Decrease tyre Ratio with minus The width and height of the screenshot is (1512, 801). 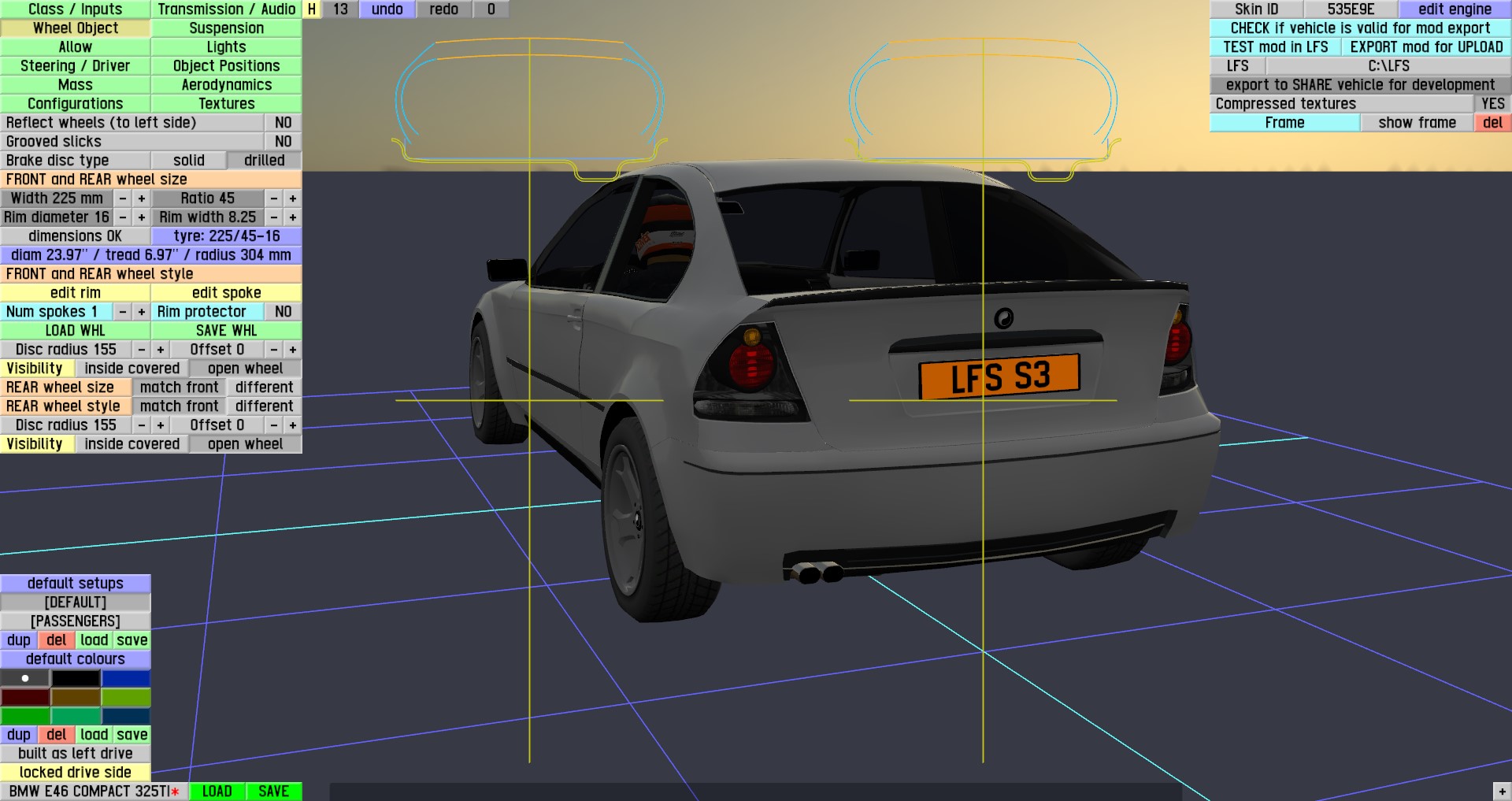point(274,198)
